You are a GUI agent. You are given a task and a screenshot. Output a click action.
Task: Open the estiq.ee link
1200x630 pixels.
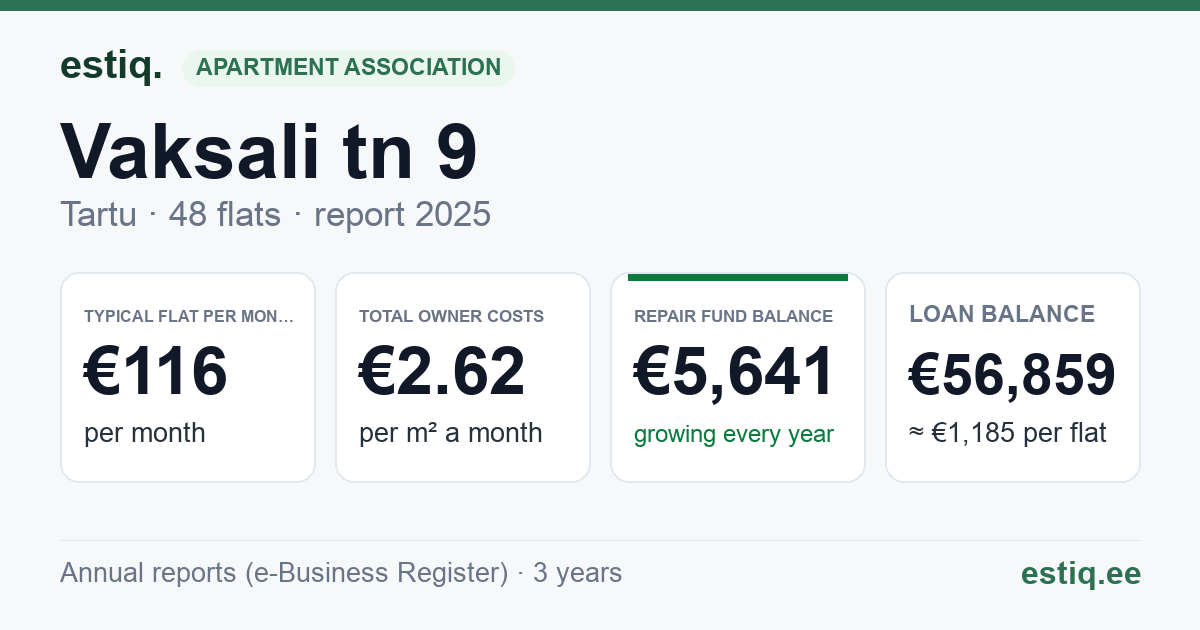tap(1081, 573)
